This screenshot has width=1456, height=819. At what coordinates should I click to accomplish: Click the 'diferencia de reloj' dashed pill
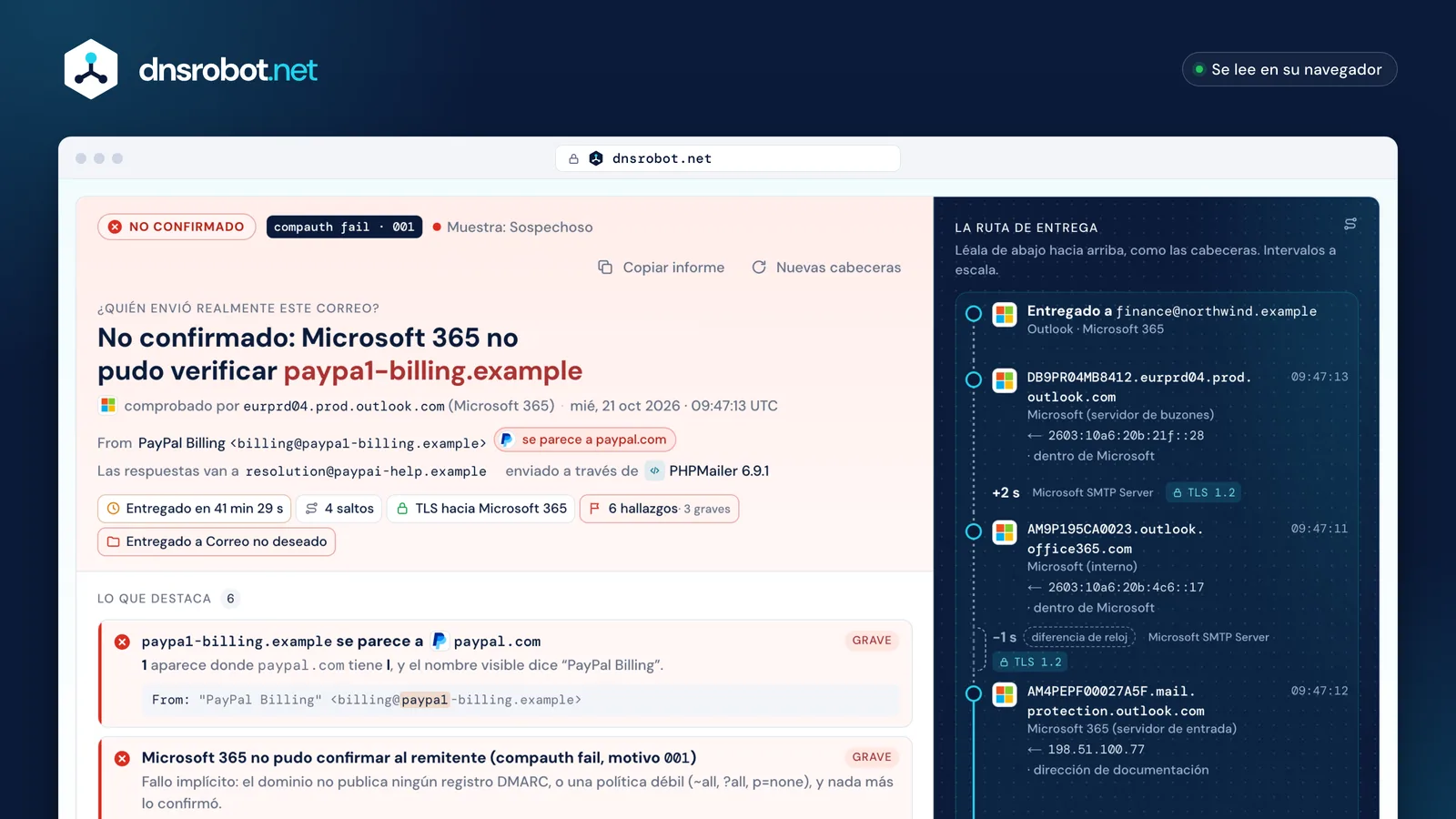coord(1079,637)
